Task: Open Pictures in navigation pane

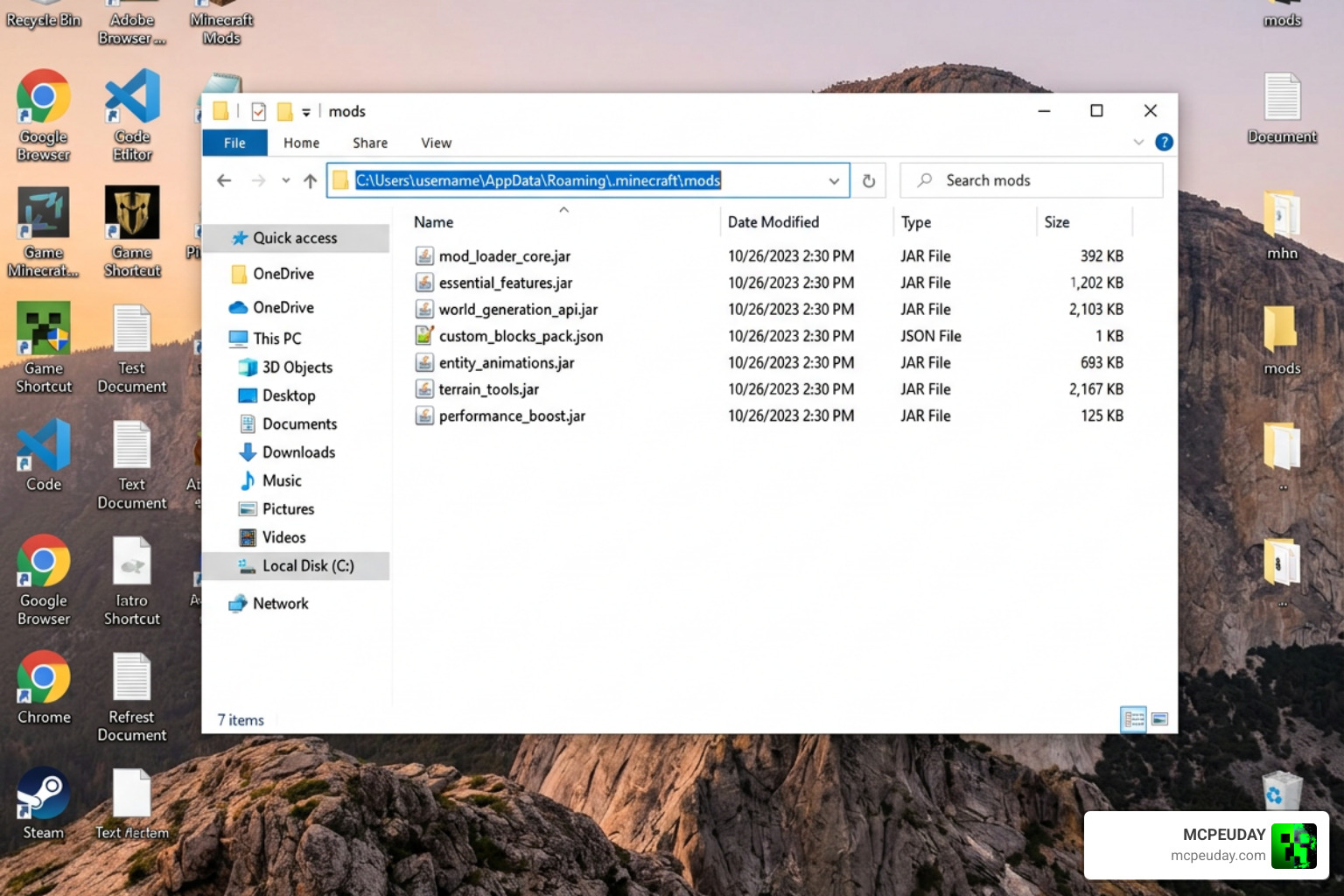Action: [x=288, y=509]
